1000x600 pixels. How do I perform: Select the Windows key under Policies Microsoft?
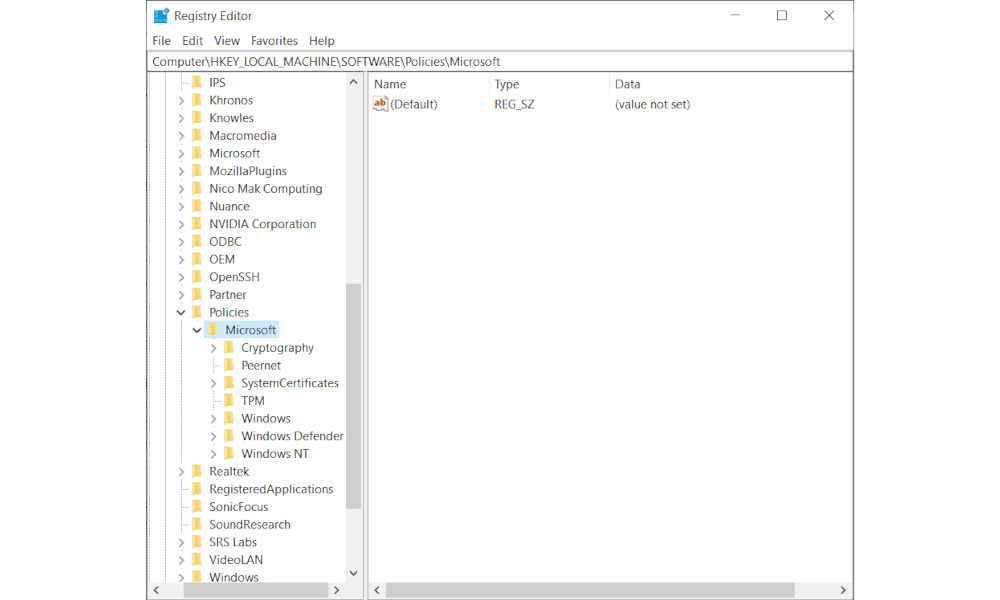266,419
